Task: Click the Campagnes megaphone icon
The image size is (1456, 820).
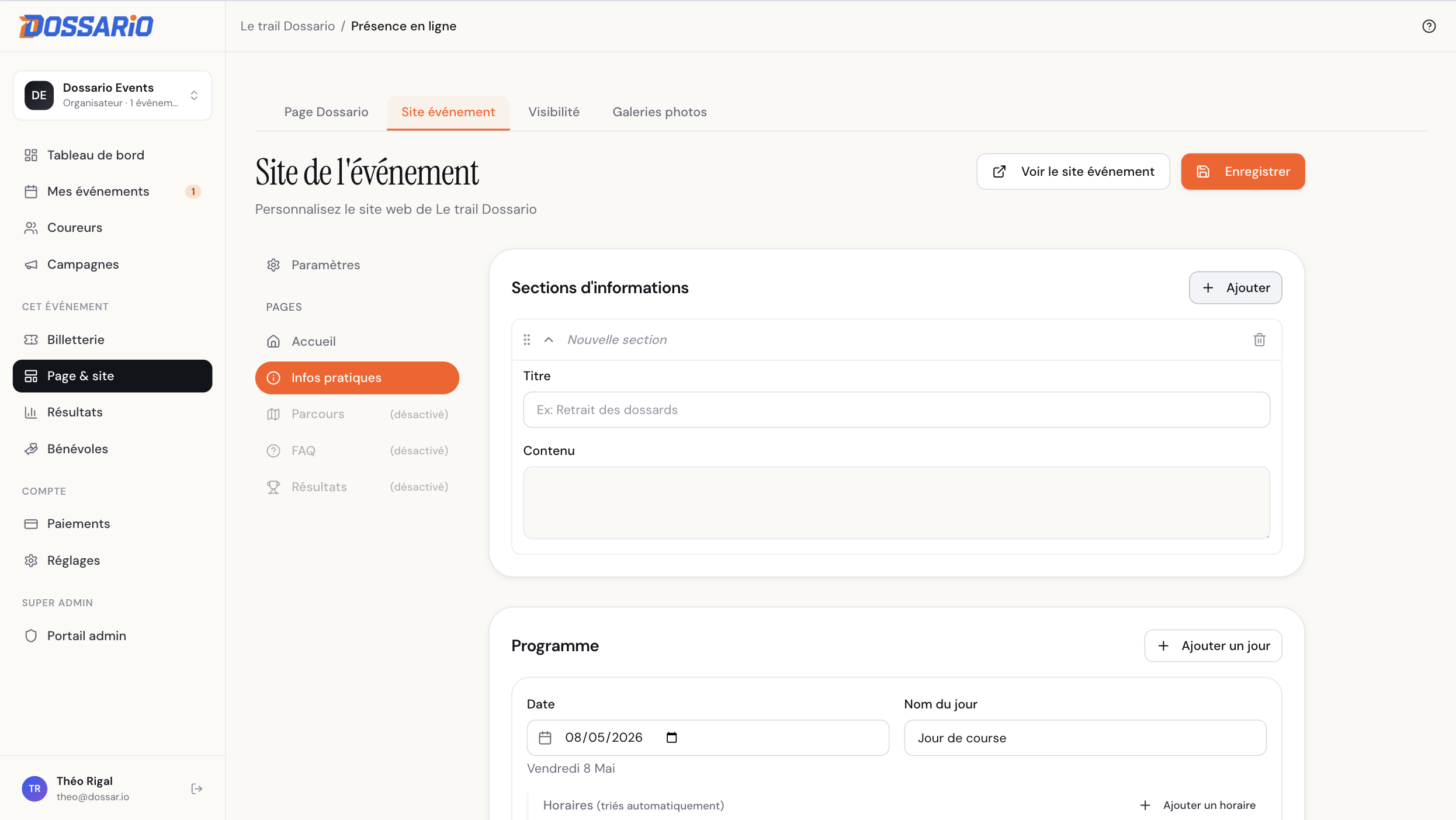Action: click(31, 265)
